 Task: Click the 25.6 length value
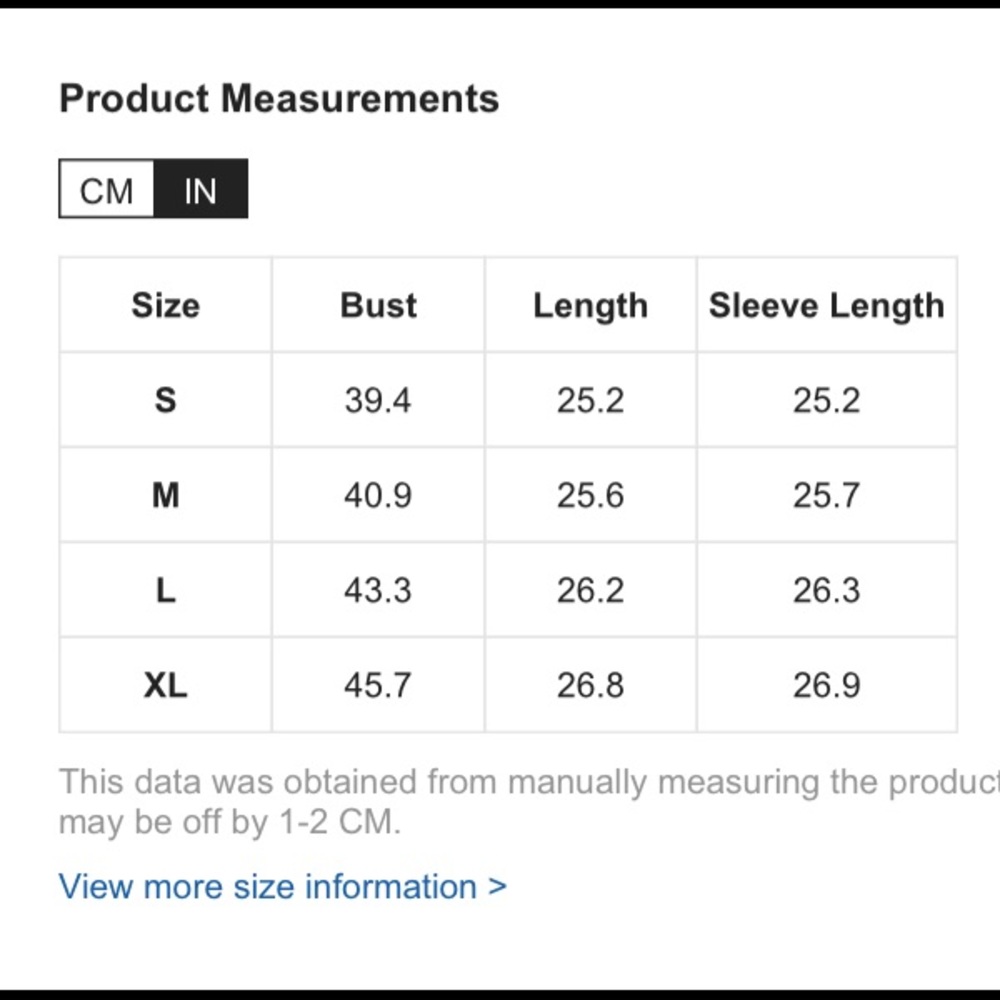(x=591, y=496)
